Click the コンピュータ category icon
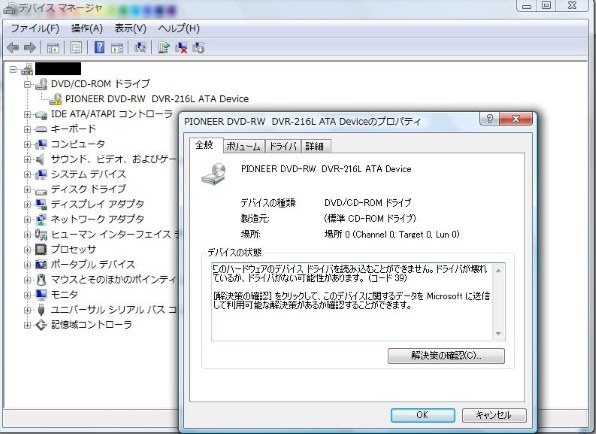 pos(41,144)
